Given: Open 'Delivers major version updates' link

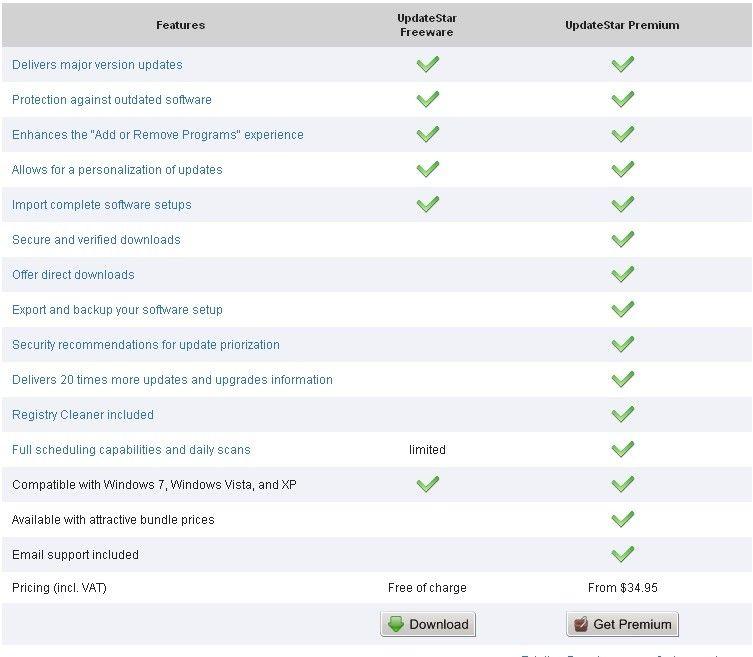Looking at the screenshot, I should click(97, 65).
